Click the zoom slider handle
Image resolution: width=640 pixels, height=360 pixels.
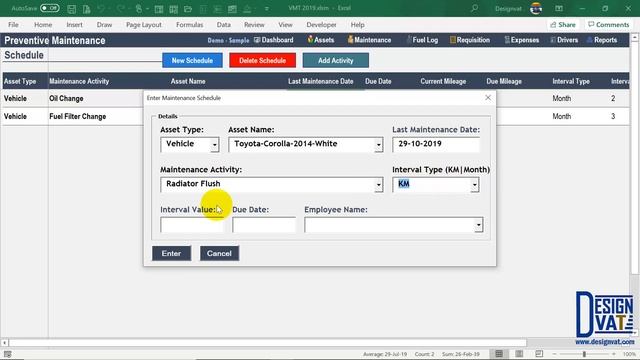pyautogui.click(x=584, y=354)
